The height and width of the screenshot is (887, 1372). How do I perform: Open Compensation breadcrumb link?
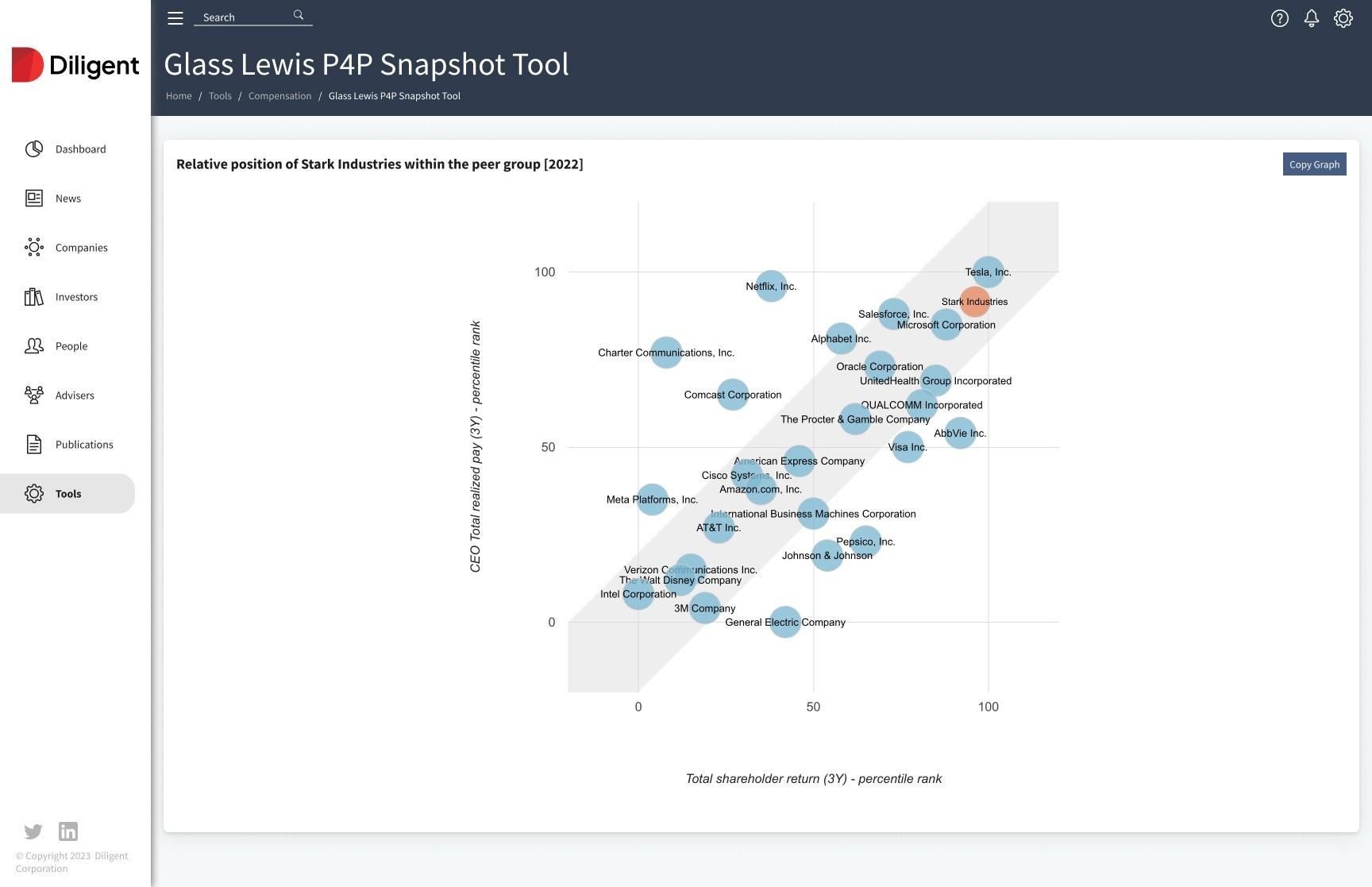point(279,95)
